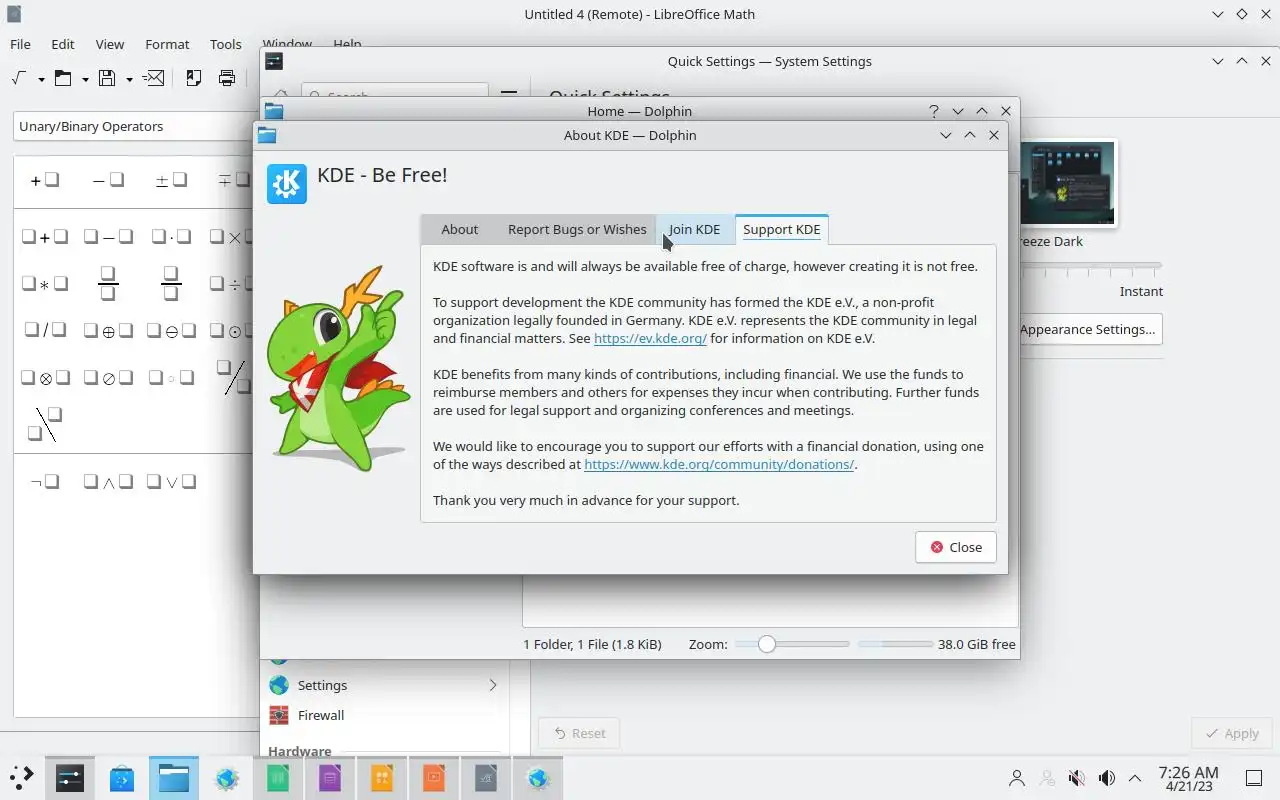Insert the circled slash operator

coord(108,378)
